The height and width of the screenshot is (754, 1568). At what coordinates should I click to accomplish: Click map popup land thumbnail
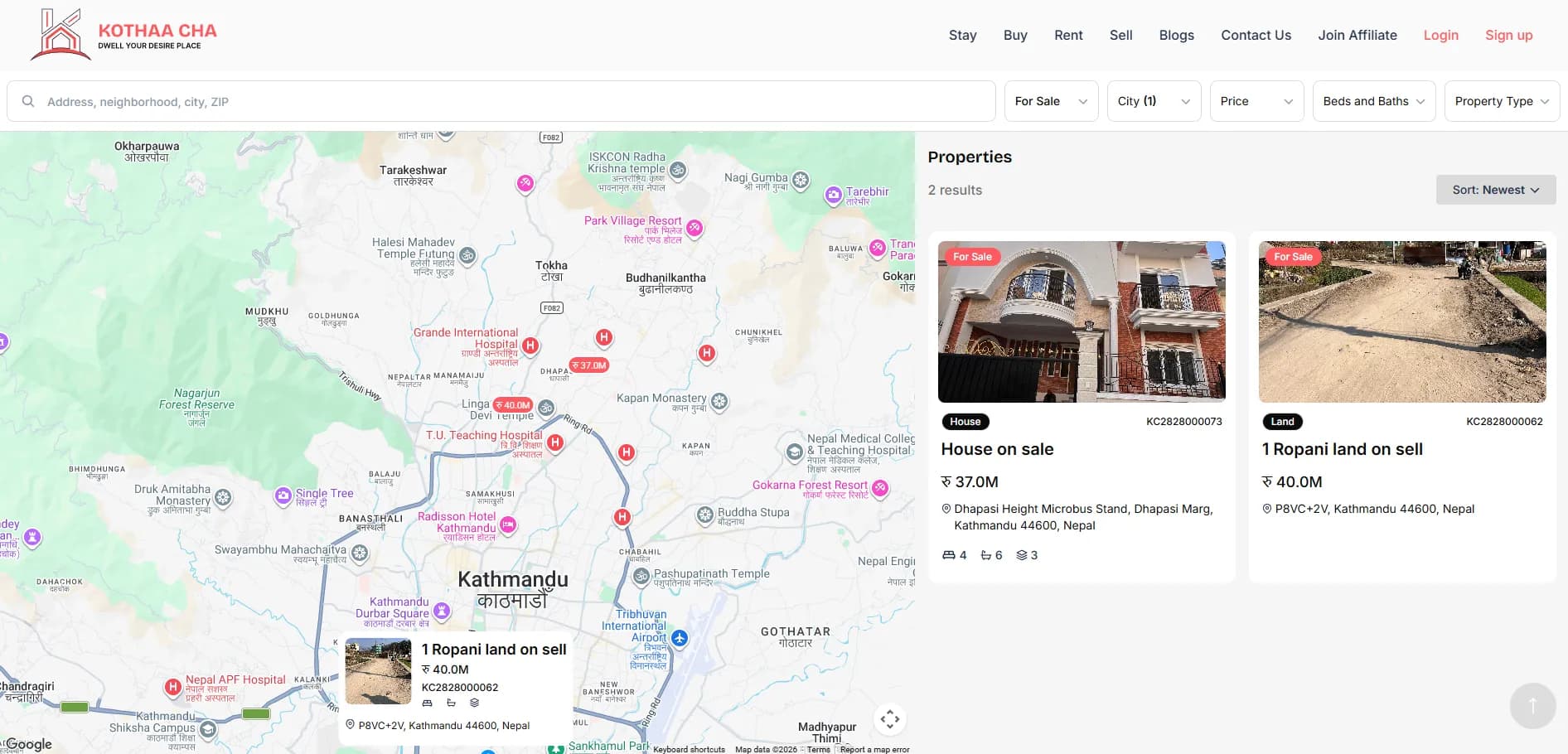pyautogui.click(x=378, y=671)
